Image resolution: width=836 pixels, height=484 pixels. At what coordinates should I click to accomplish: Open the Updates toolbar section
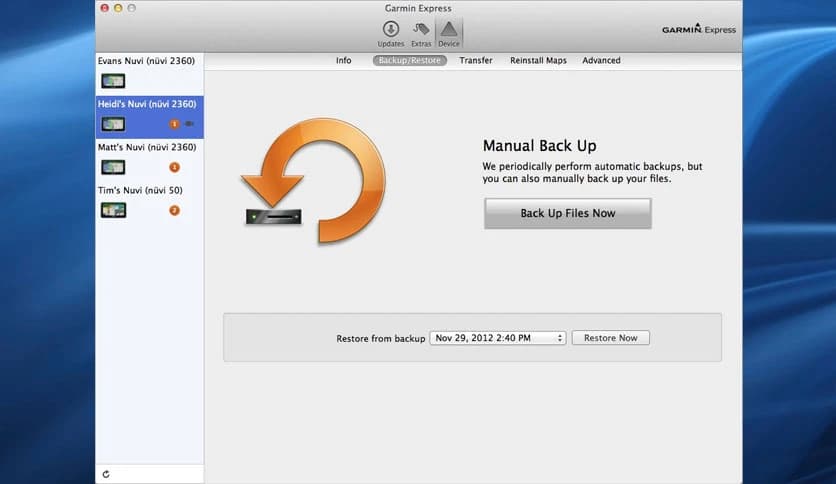pos(391,34)
